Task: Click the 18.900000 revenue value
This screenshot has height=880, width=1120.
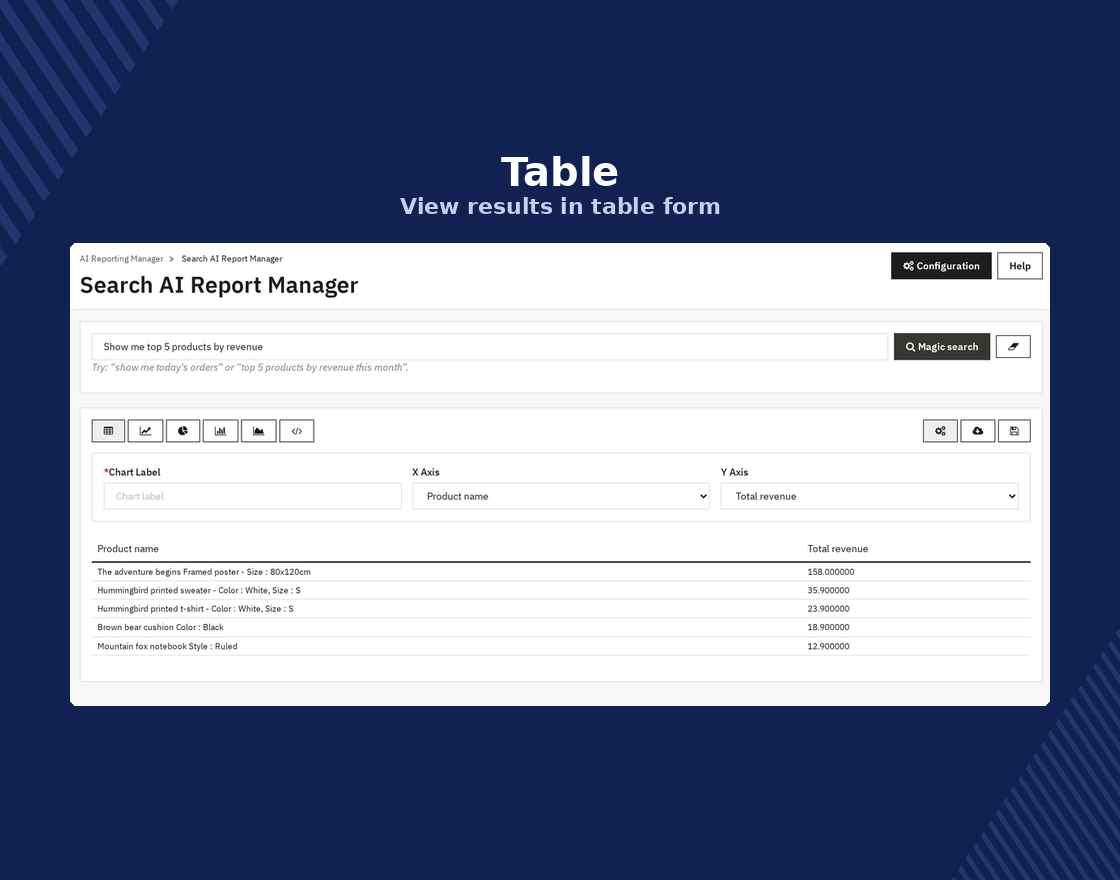Action: [x=829, y=627]
